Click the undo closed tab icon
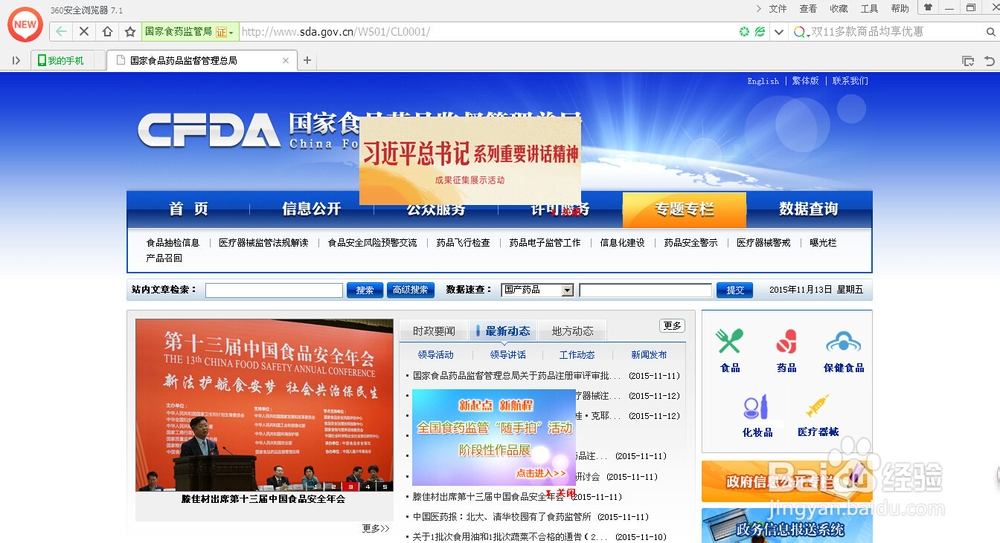Screen dimensions: 1000x543 pyautogui.click(x=989, y=61)
